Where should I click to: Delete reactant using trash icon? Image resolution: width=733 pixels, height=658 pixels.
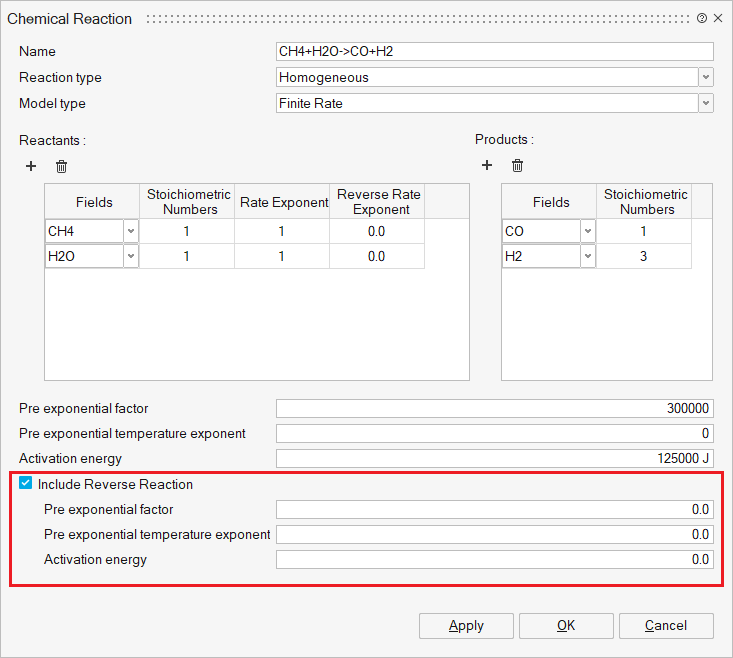pyautogui.click(x=61, y=166)
